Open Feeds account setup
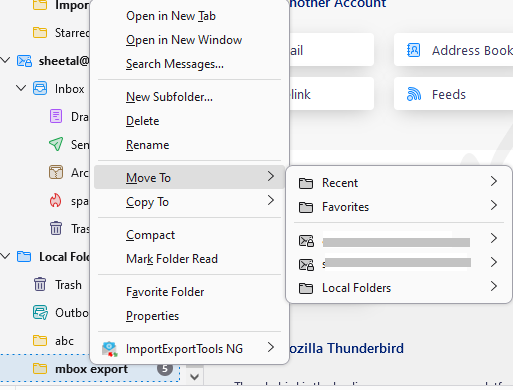Viewport: 513px width, 390px height. pyautogui.click(x=453, y=94)
